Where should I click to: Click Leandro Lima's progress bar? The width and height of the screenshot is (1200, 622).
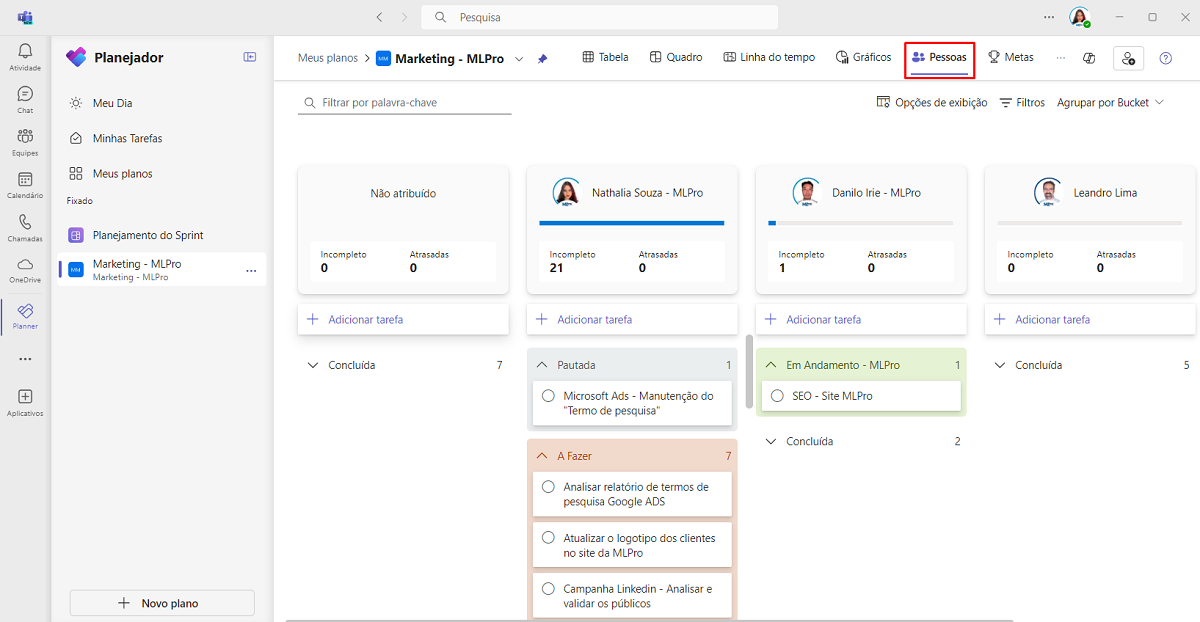pyautogui.click(x=1090, y=223)
